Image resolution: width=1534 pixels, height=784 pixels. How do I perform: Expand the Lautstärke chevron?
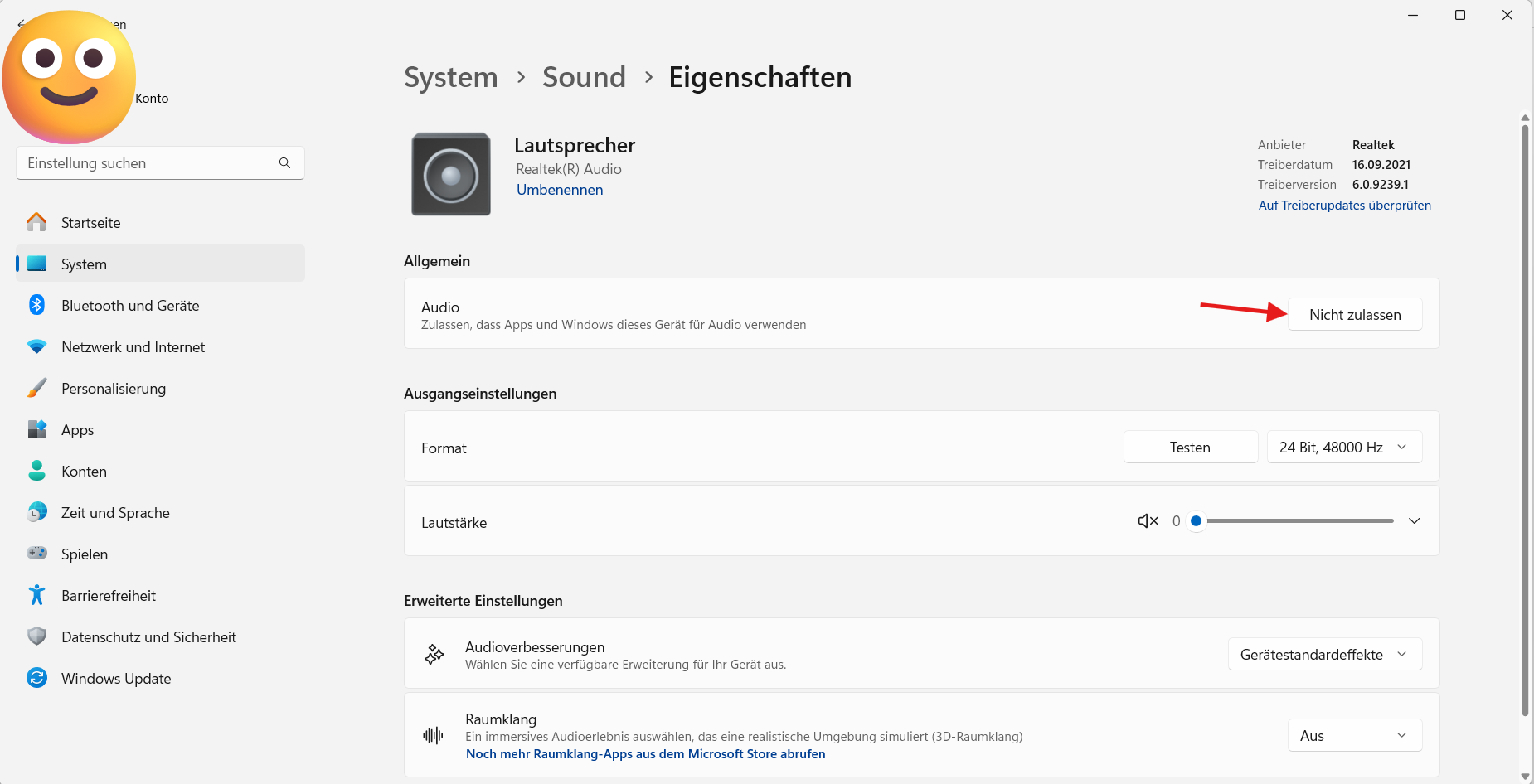click(x=1415, y=521)
